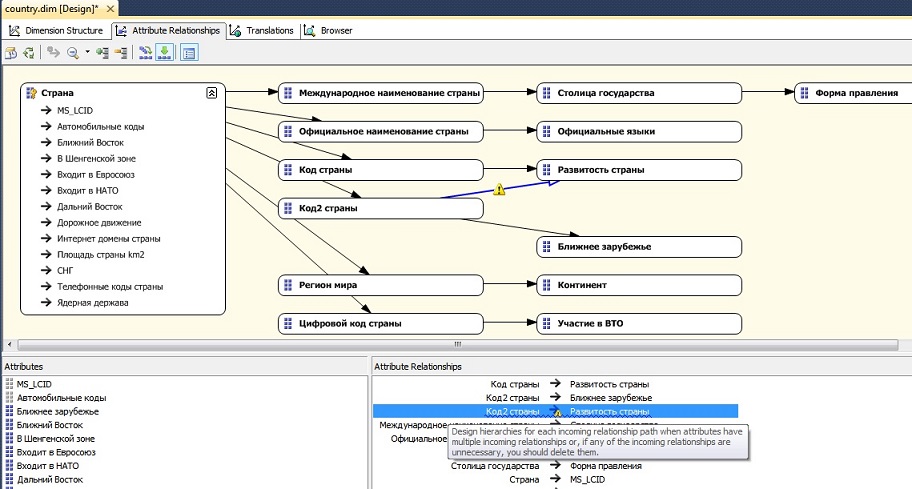912x489 pixels.
Task: Click the Process dimension toolbar icon
Action: 11,53
